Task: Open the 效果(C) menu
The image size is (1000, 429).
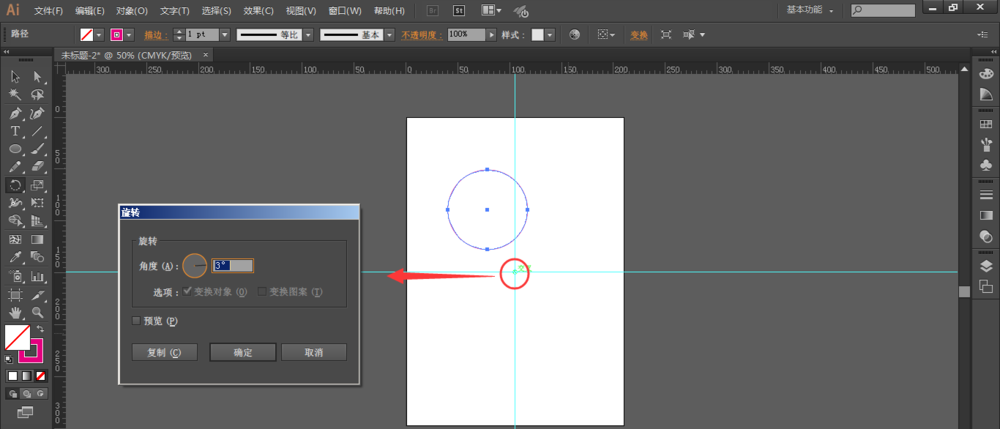Action: tap(258, 11)
